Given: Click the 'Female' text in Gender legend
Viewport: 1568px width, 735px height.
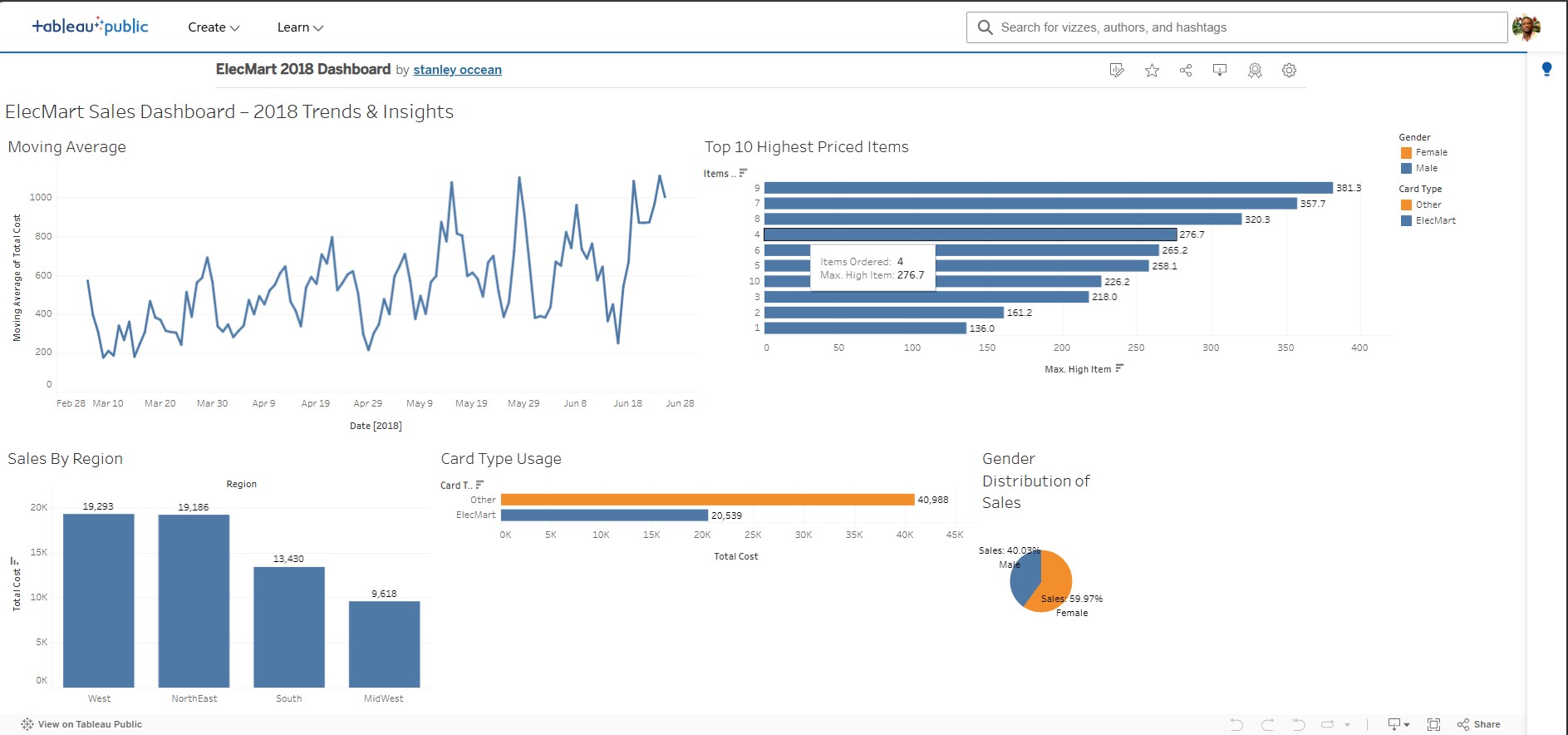Looking at the screenshot, I should pos(1432,153).
